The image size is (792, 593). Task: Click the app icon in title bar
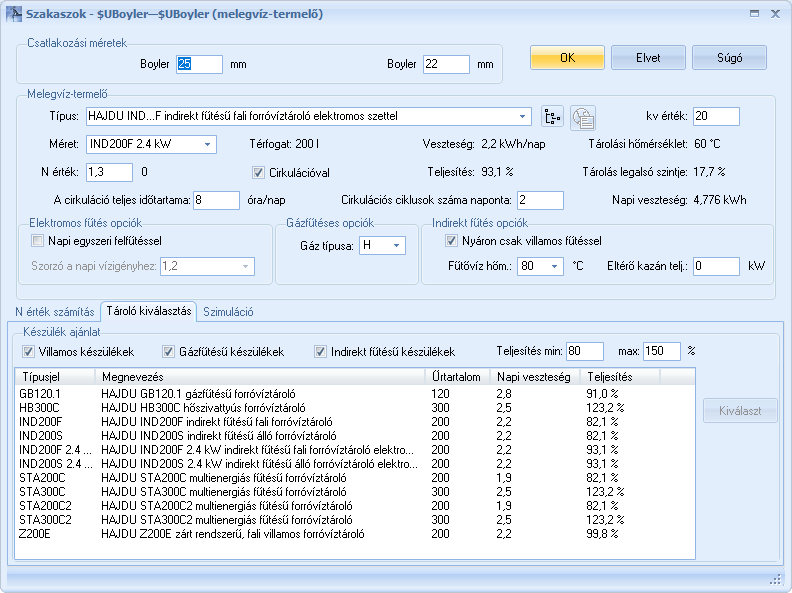coord(14,14)
